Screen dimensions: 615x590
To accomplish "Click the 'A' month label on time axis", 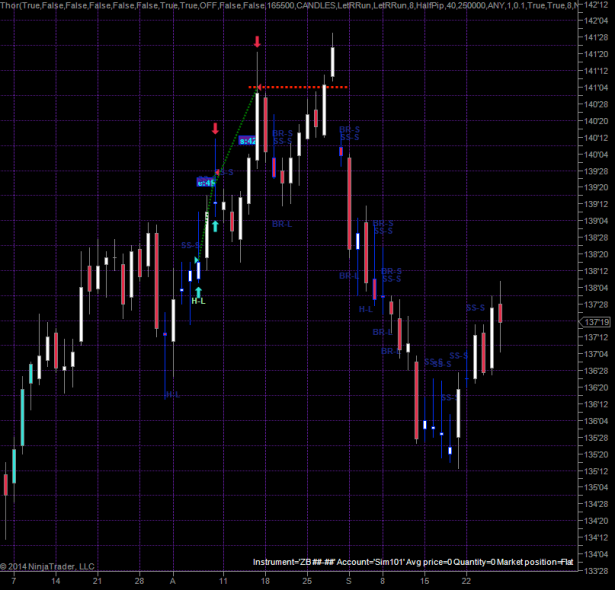I will pos(173,581).
